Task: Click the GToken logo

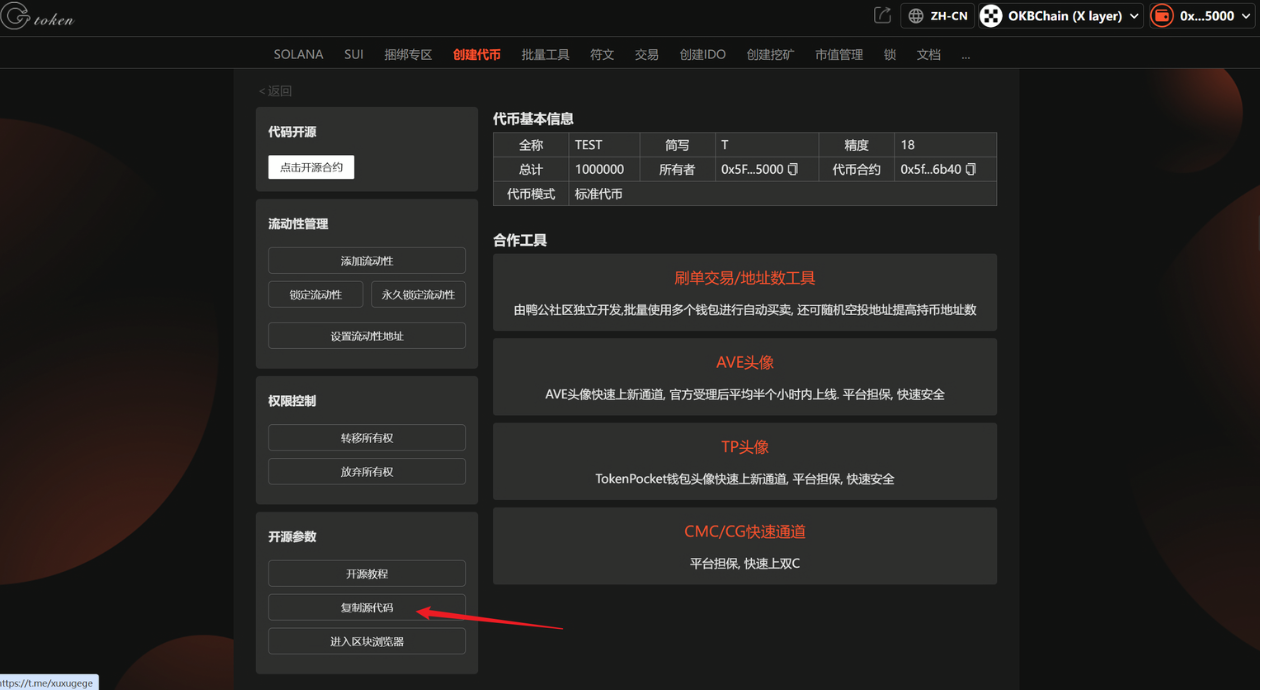Action: pos(38,17)
